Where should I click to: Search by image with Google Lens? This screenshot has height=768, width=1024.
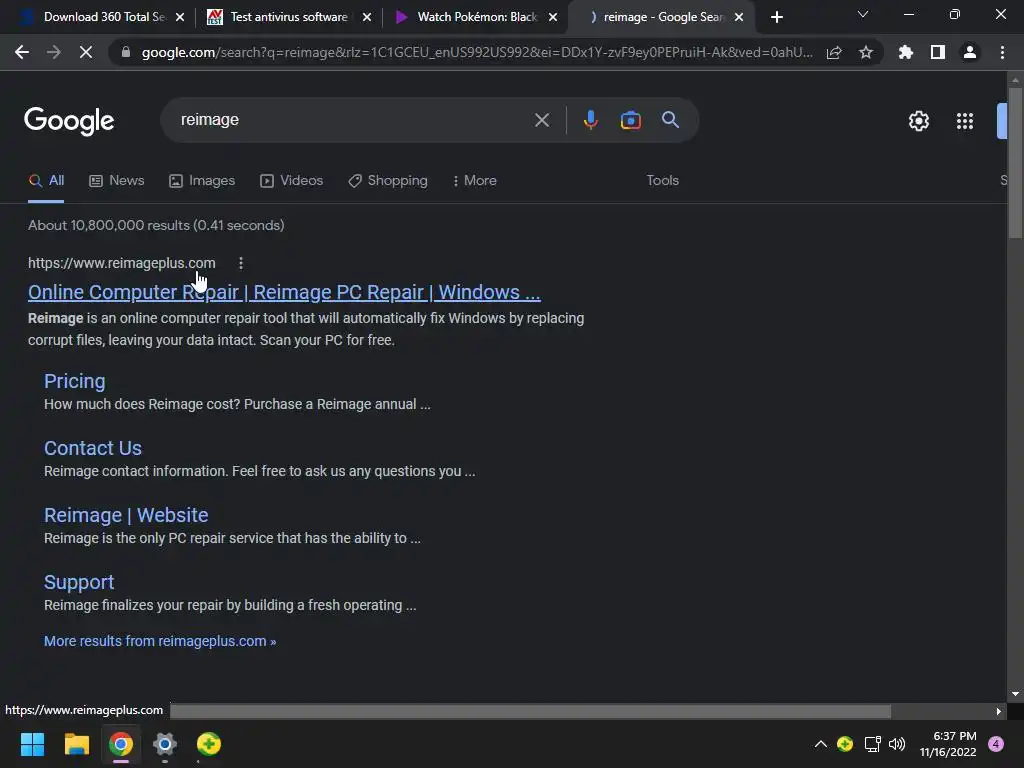[630, 120]
